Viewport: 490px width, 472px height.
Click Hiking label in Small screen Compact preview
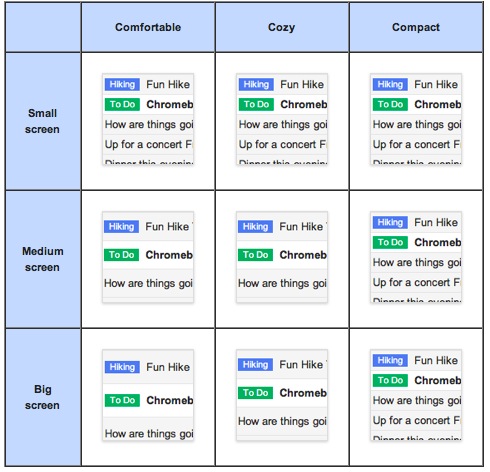point(390,84)
